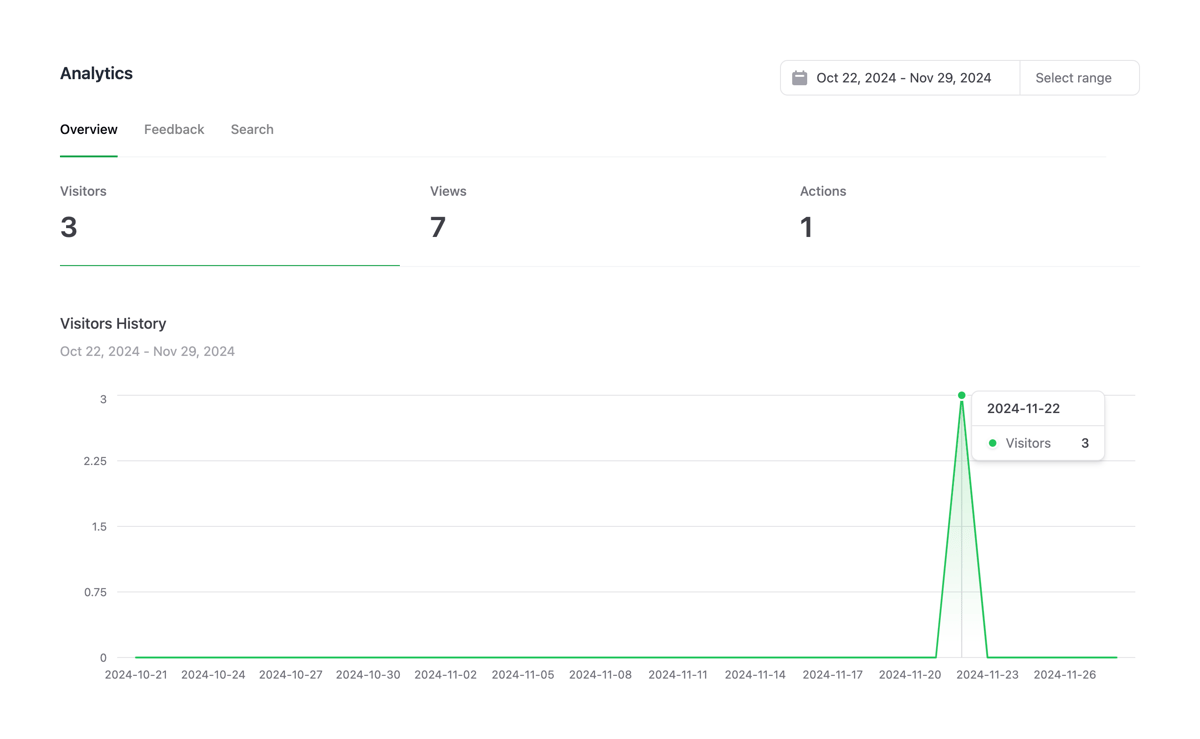Select the green data point on the chart
This screenshot has height=739, width=1200.
point(961,395)
